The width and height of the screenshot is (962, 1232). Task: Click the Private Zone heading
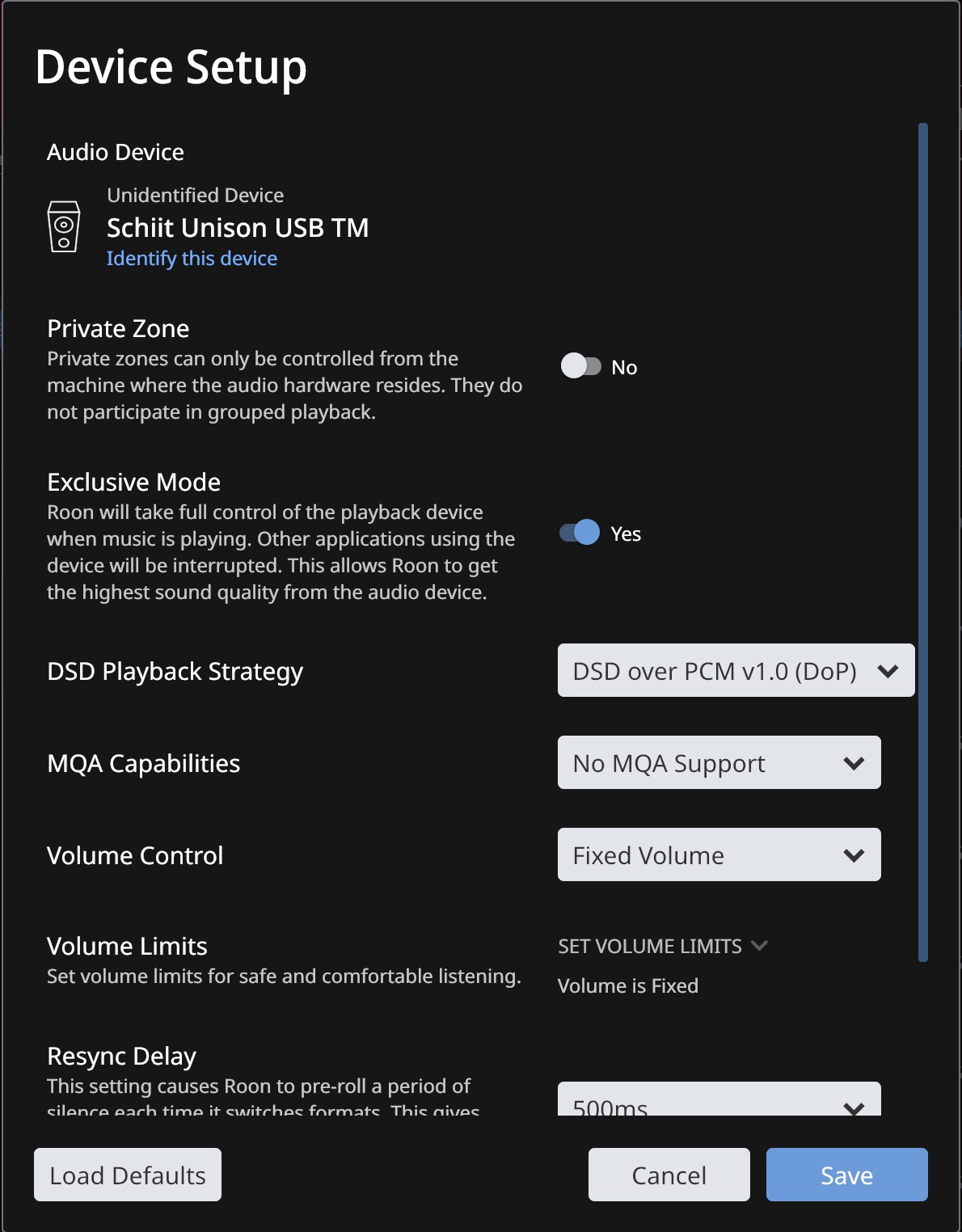coord(118,329)
